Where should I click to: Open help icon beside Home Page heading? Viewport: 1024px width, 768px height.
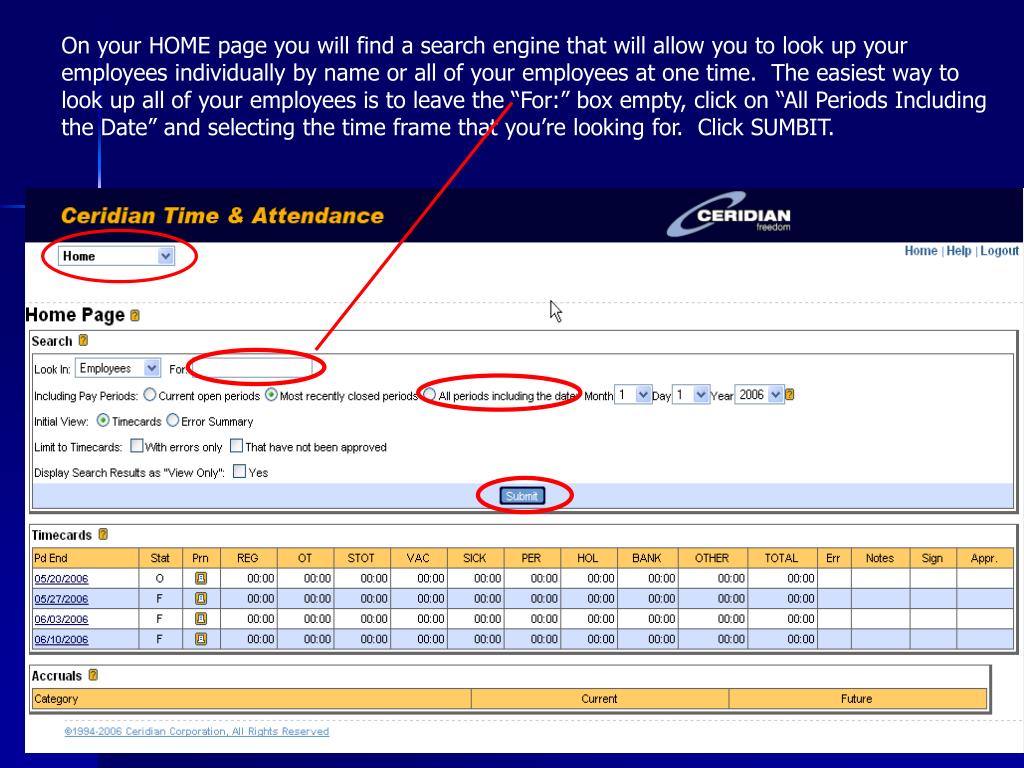135,315
